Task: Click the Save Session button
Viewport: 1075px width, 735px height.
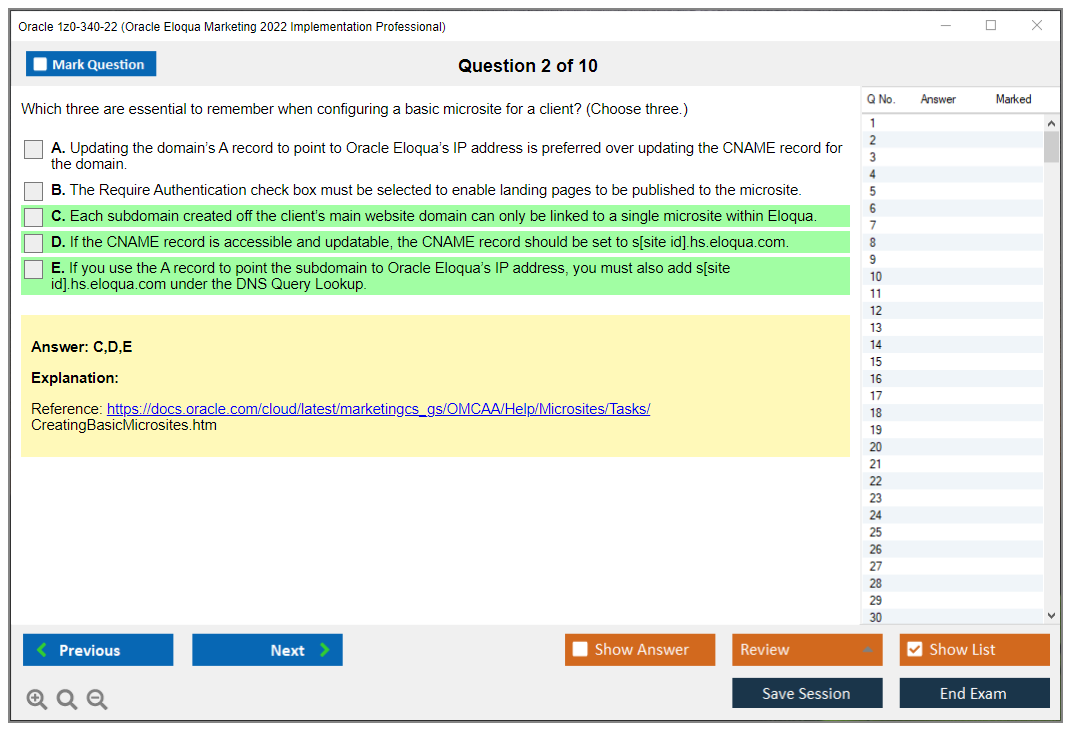Action: pyautogui.click(x=806, y=693)
